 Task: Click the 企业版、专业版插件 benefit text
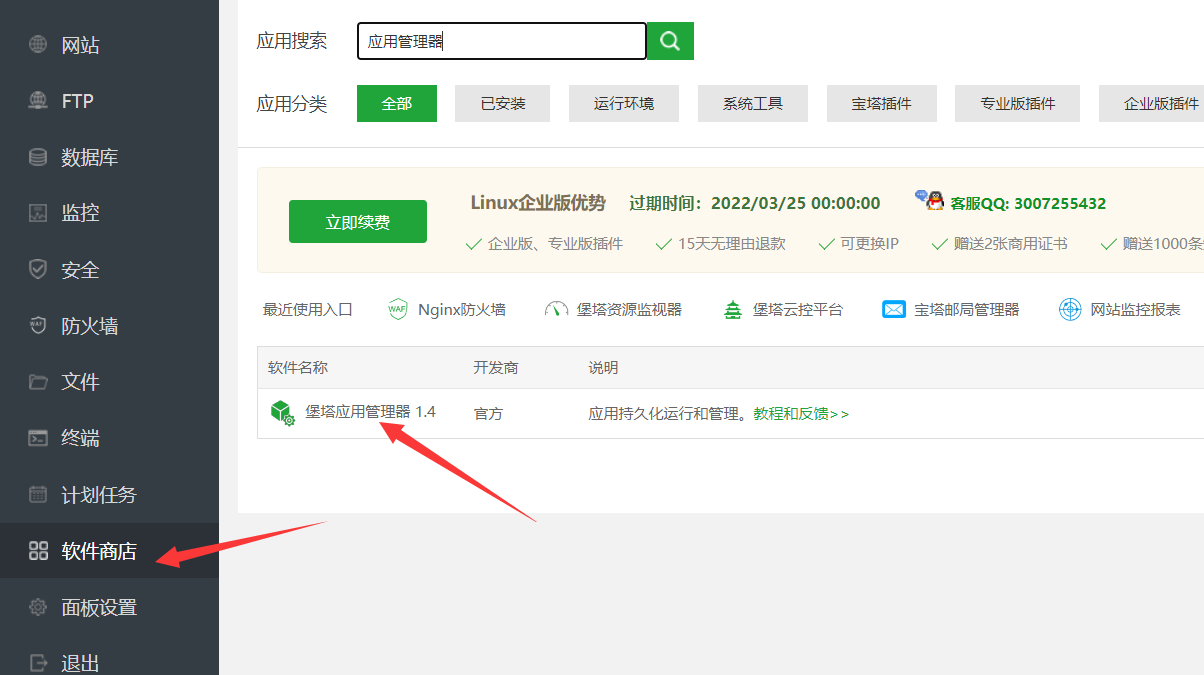pyautogui.click(x=555, y=243)
